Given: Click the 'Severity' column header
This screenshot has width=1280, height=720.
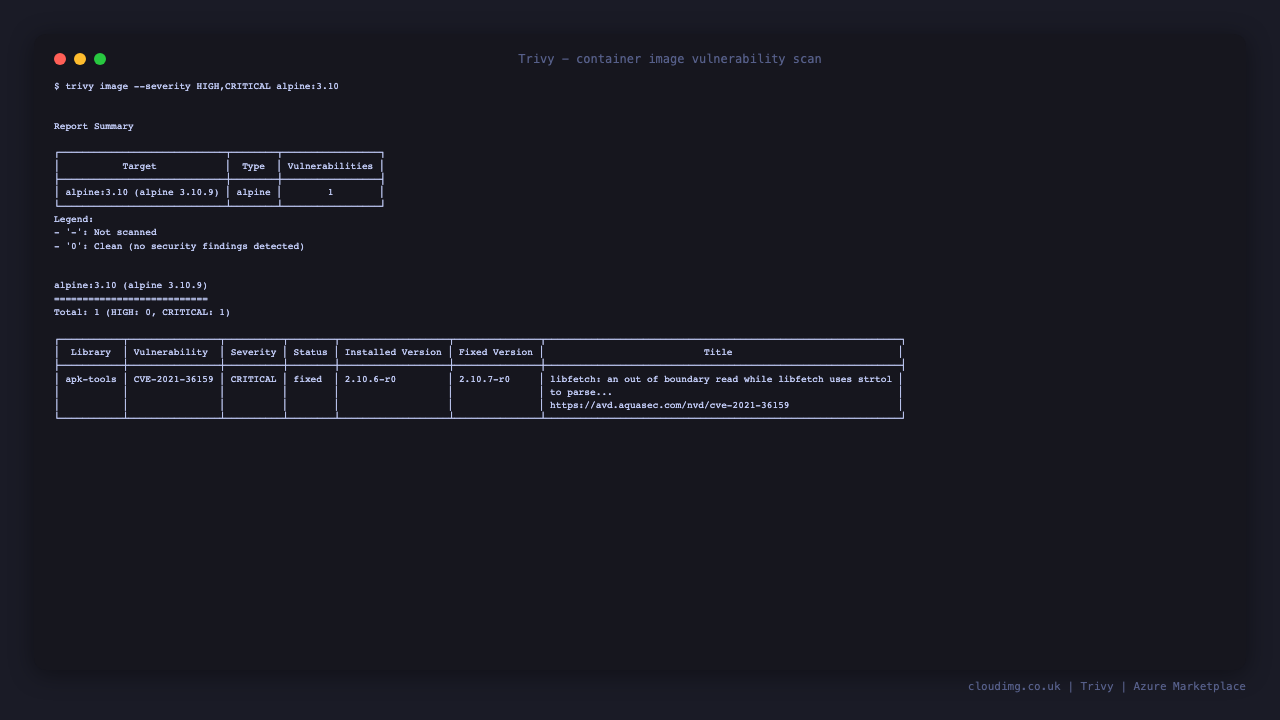Looking at the screenshot, I should point(253,352).
